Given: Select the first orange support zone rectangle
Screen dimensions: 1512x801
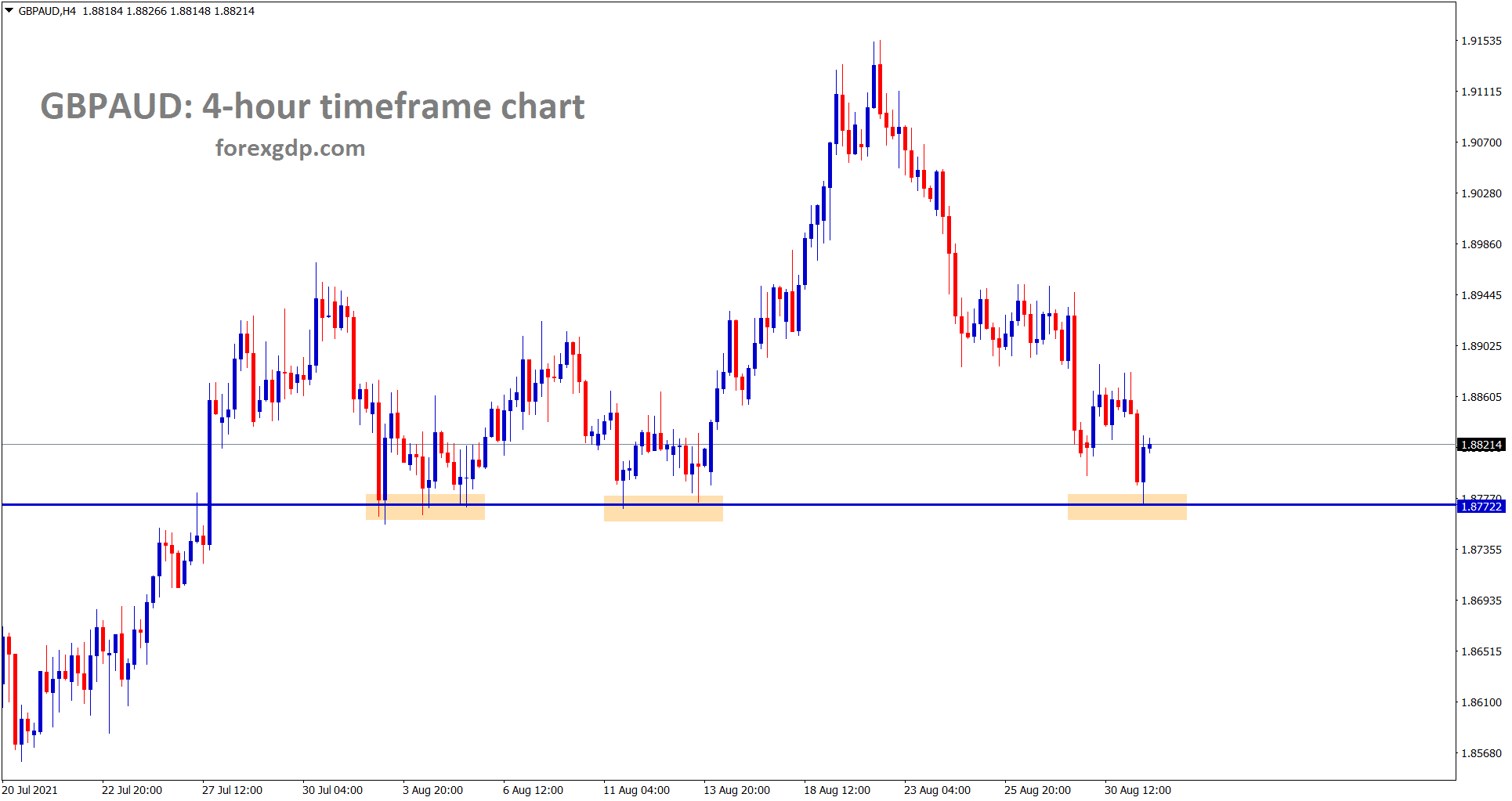Looking at the screenshot, I should tap(425, 507).
